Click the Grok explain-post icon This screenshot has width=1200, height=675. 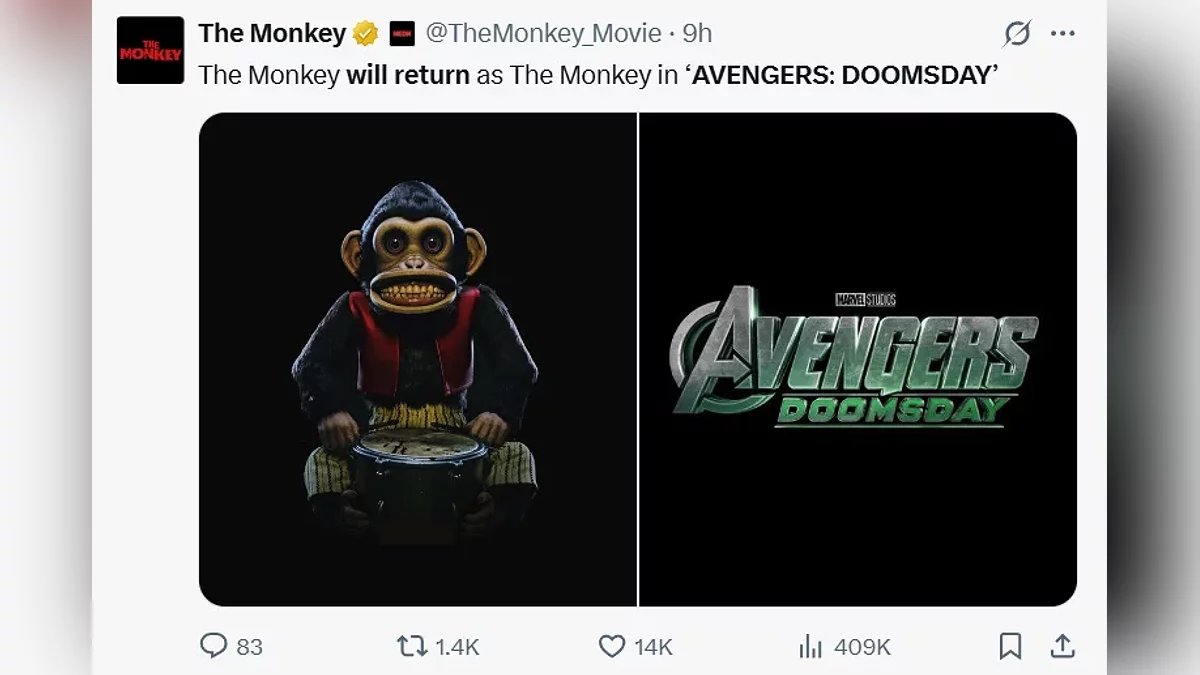tap(1017, 34)
